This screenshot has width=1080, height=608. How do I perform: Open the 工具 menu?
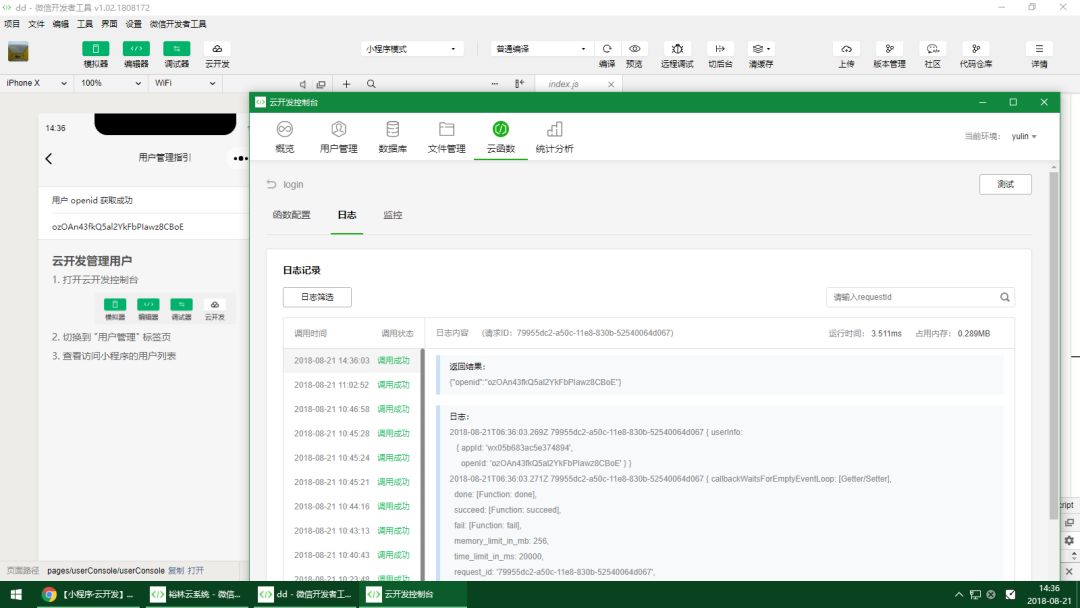85,24
